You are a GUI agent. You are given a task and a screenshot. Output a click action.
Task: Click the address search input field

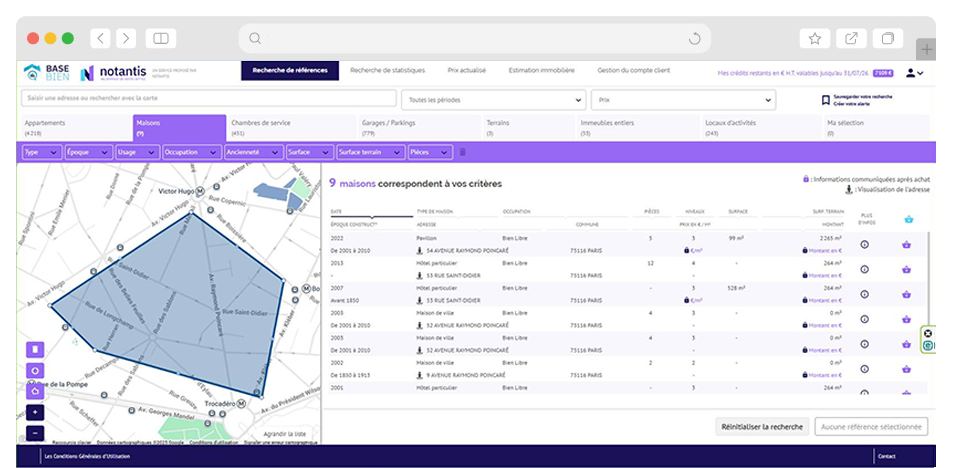[x=208, y=100]
